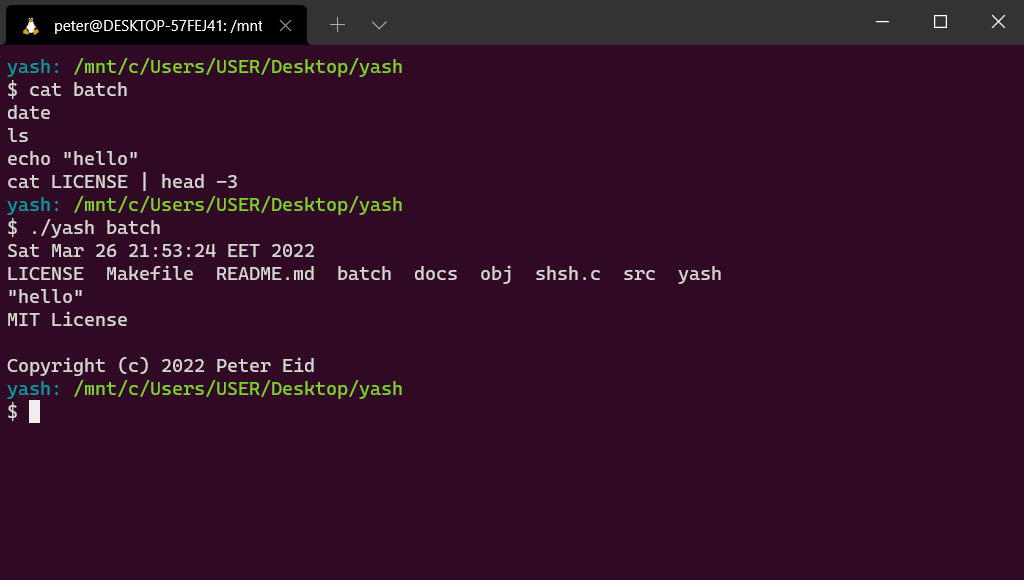Viewport: 1024px width, 580px height.
Task: Maximize the terminal window
Action: (x=940, y=22)
